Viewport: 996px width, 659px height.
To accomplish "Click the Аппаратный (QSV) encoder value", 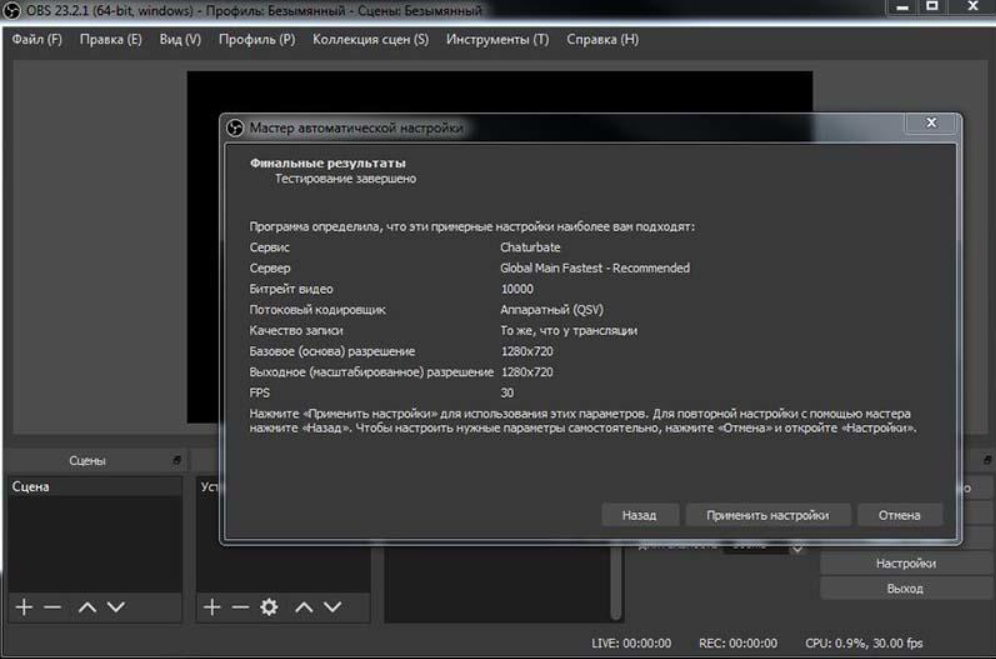I will tap(552, 310).
